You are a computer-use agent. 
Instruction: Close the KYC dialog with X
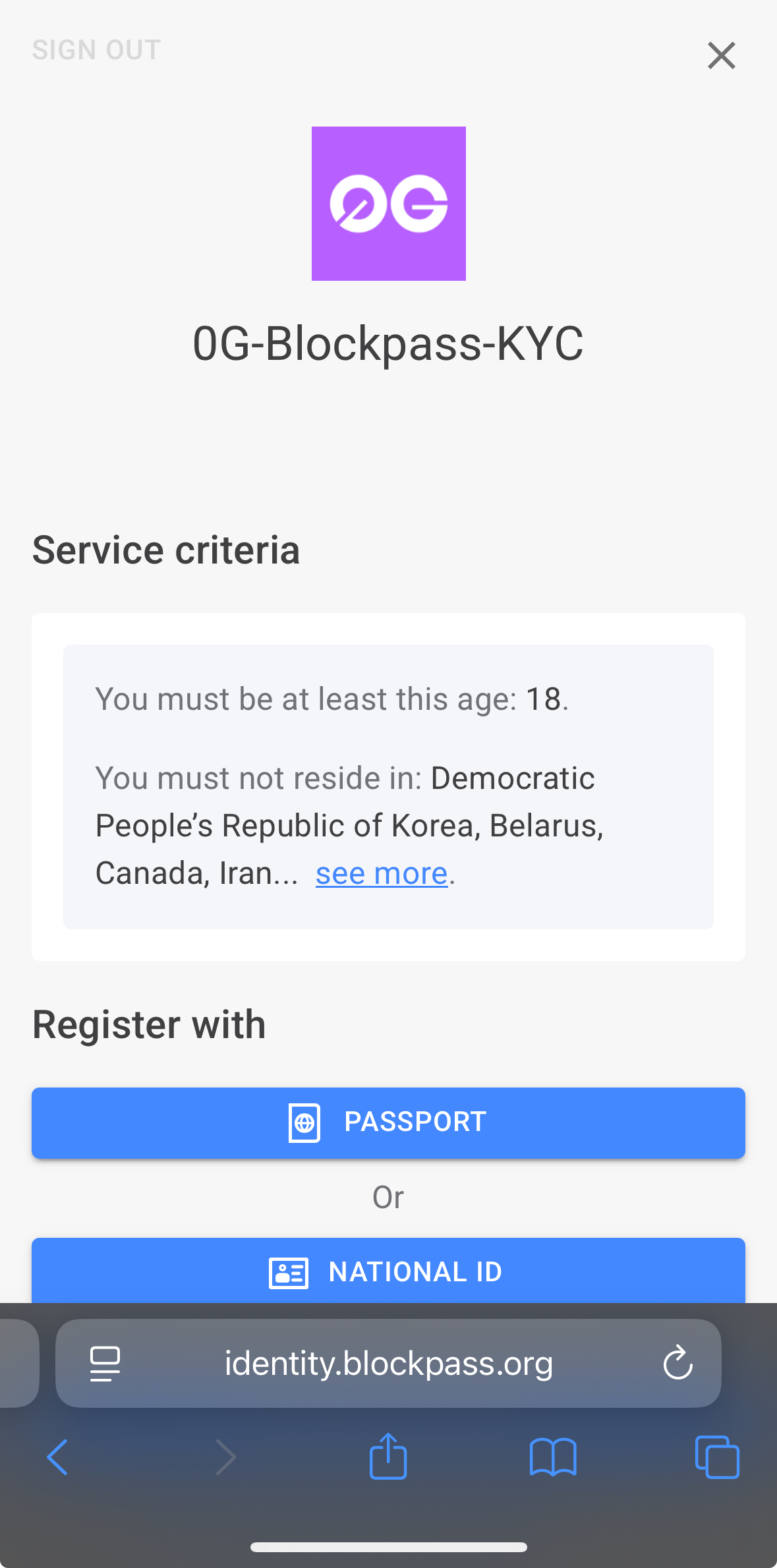[722, 55]
